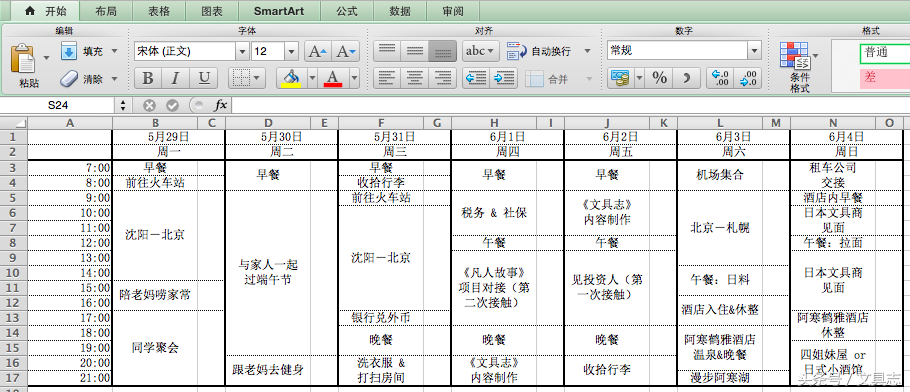Select the 同学聚会 cell
Viewport: 910px width, 392px height.
pyautogui.click(x=155, y=348)
